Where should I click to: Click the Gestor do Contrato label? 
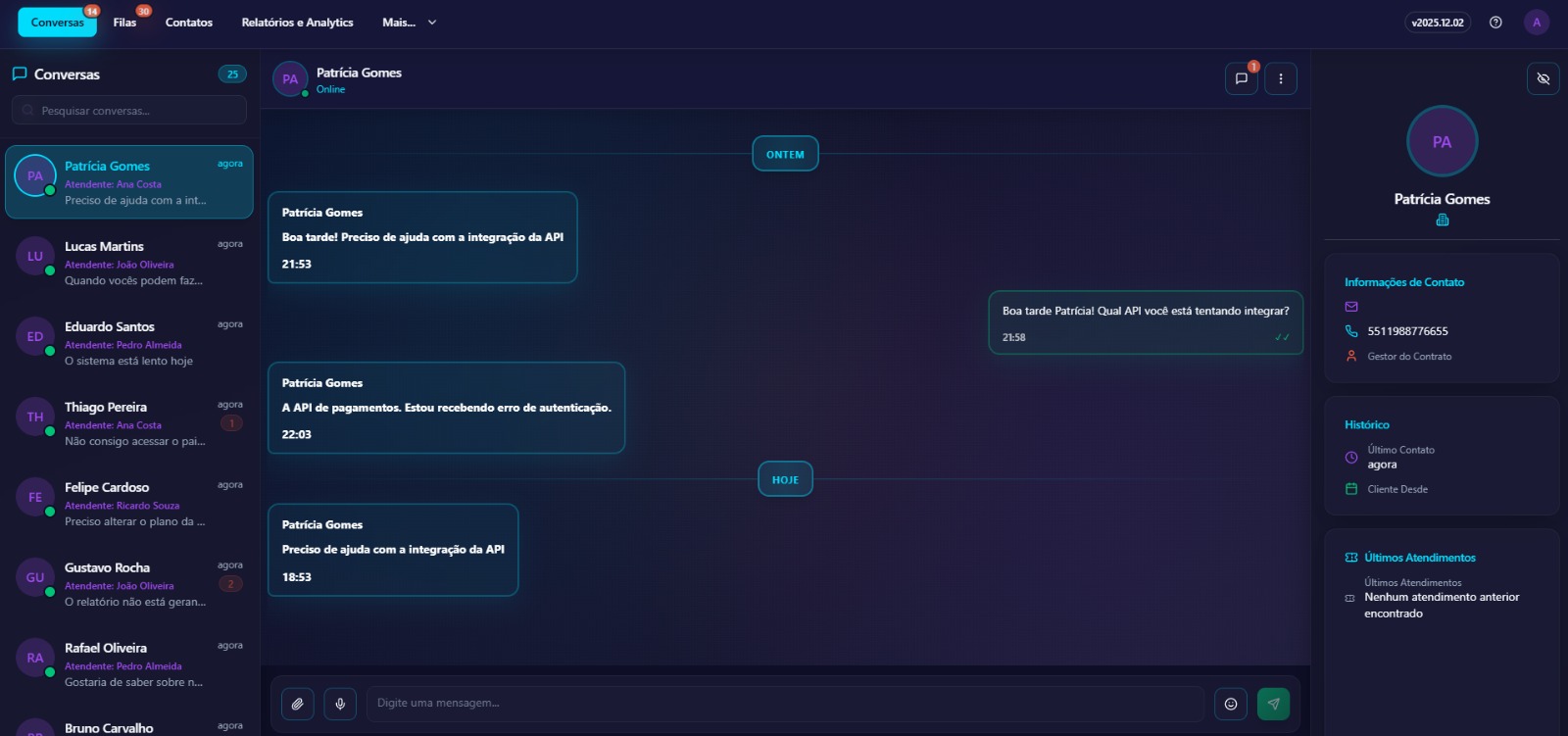[x=1409, y=357]
